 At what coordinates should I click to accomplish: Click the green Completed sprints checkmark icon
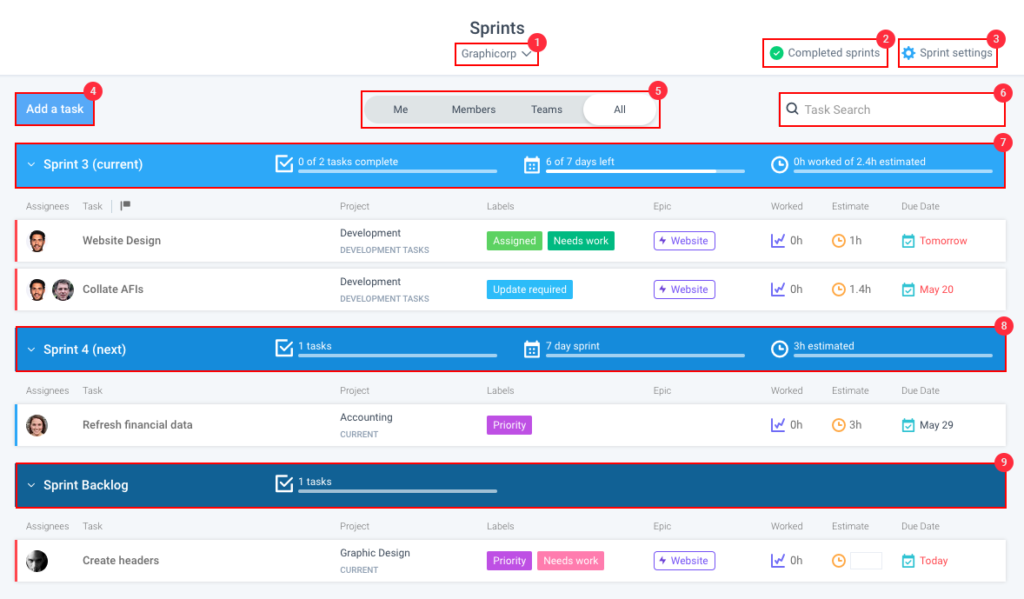pyautogui.click(x=776, y=53)
